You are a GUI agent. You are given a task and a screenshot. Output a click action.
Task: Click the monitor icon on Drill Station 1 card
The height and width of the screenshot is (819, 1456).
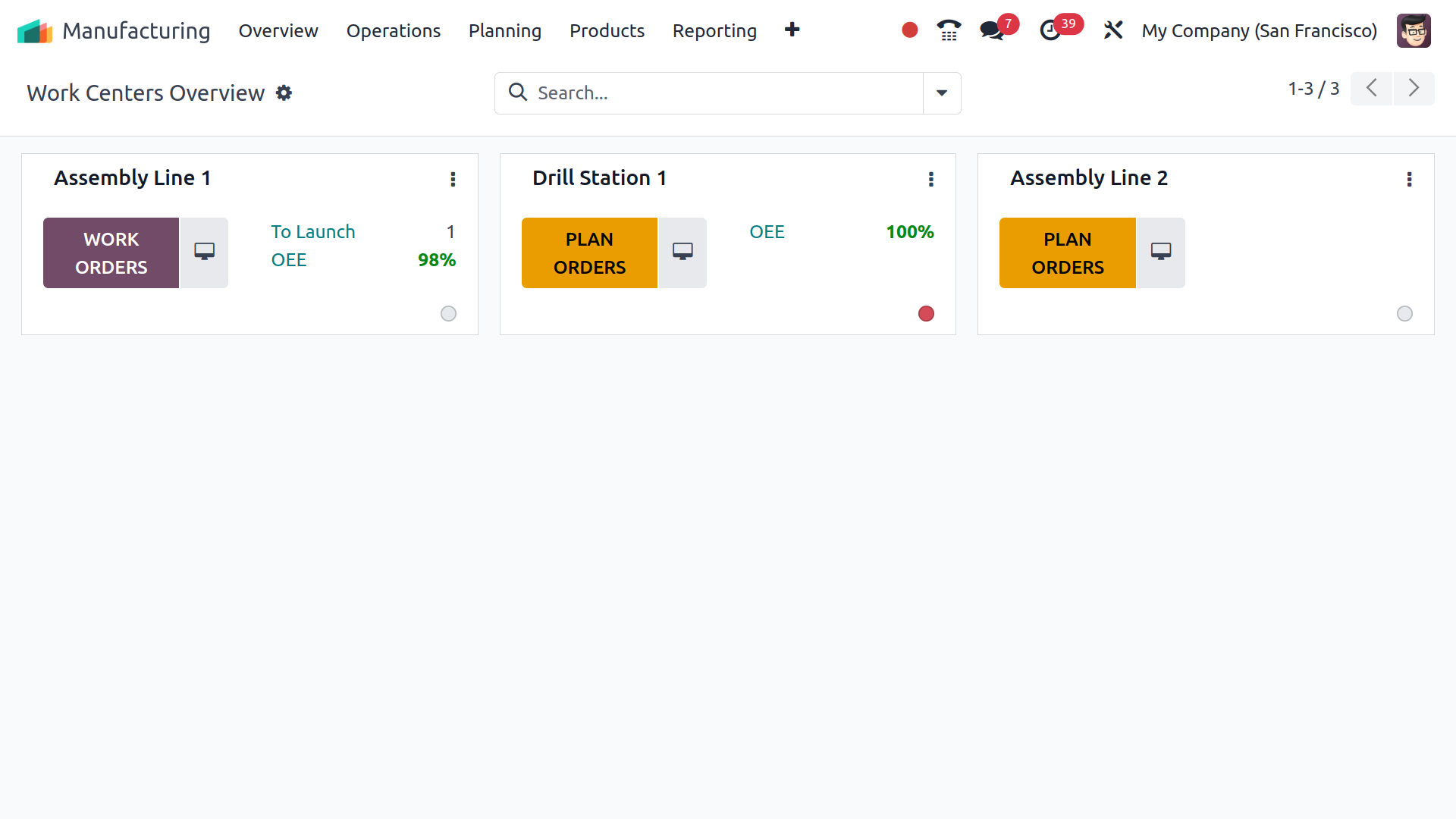[x=682, y=253]
